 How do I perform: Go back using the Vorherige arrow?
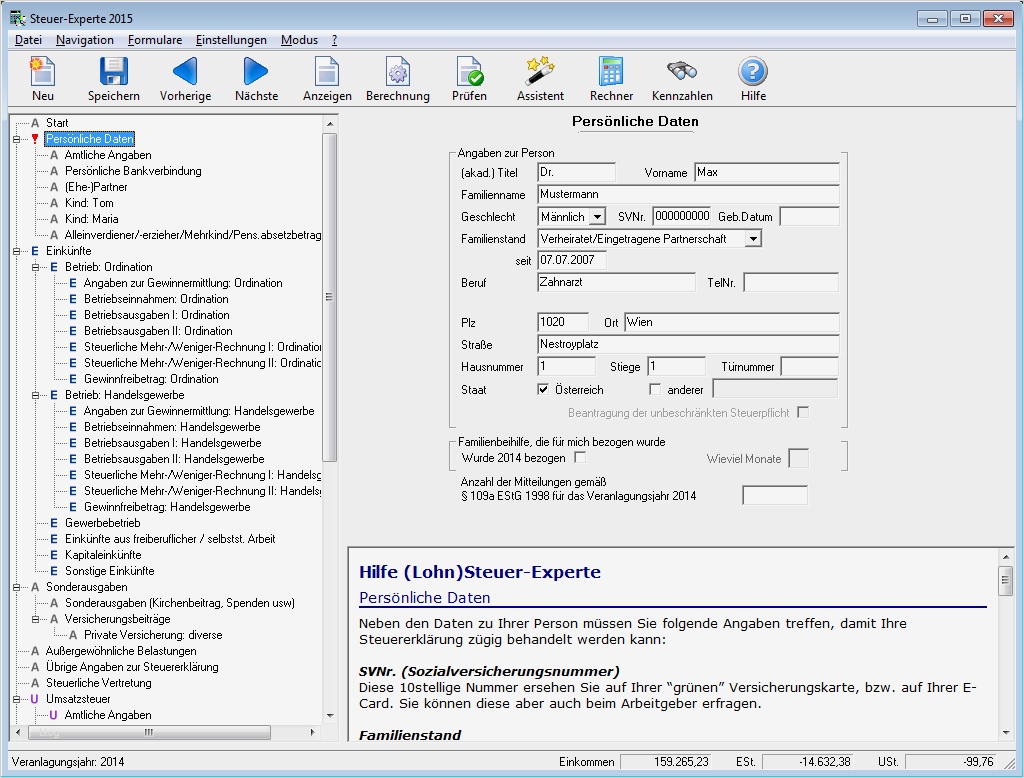(185, 73)
